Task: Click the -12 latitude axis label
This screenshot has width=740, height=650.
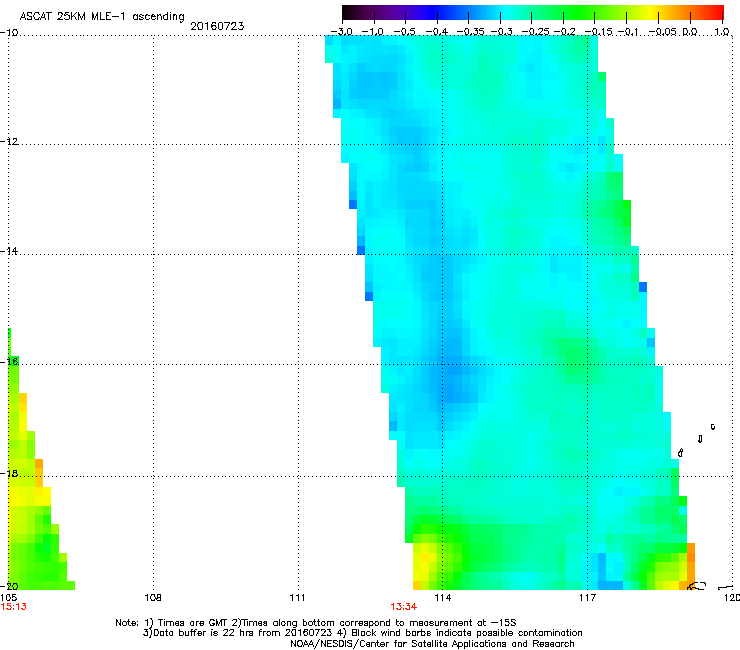Action: 9,142
